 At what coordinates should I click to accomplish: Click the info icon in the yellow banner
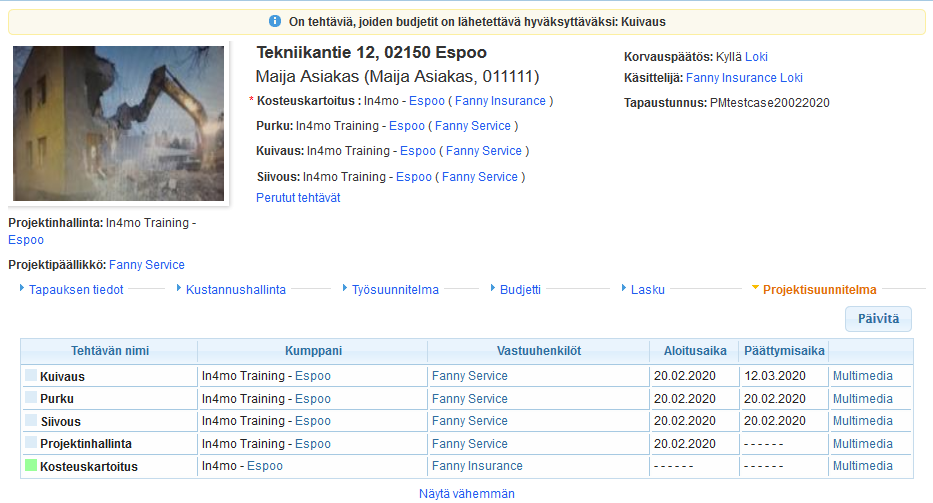tap(275, 21)
